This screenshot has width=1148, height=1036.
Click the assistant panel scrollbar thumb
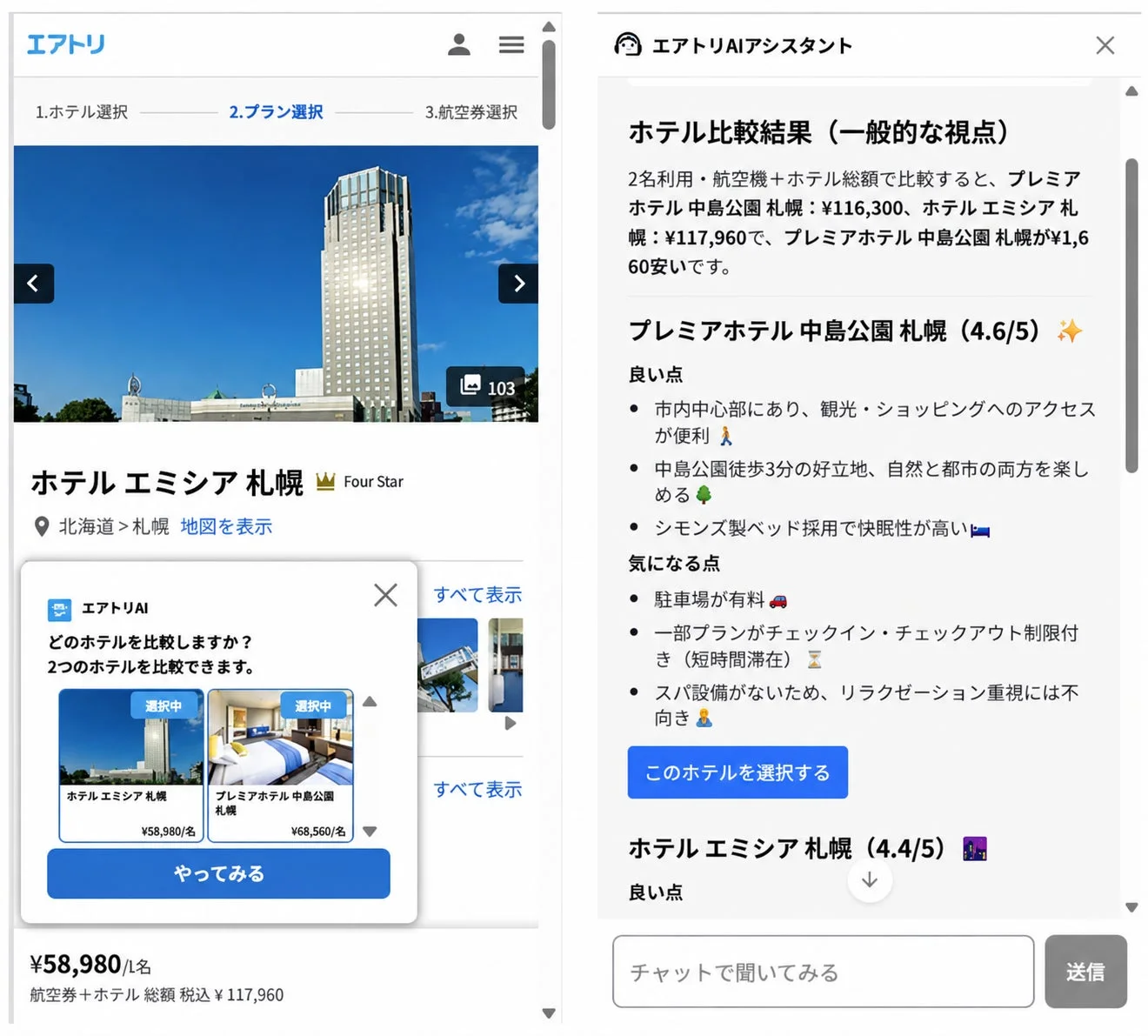pyautogui.click(x=1131, y=315)
